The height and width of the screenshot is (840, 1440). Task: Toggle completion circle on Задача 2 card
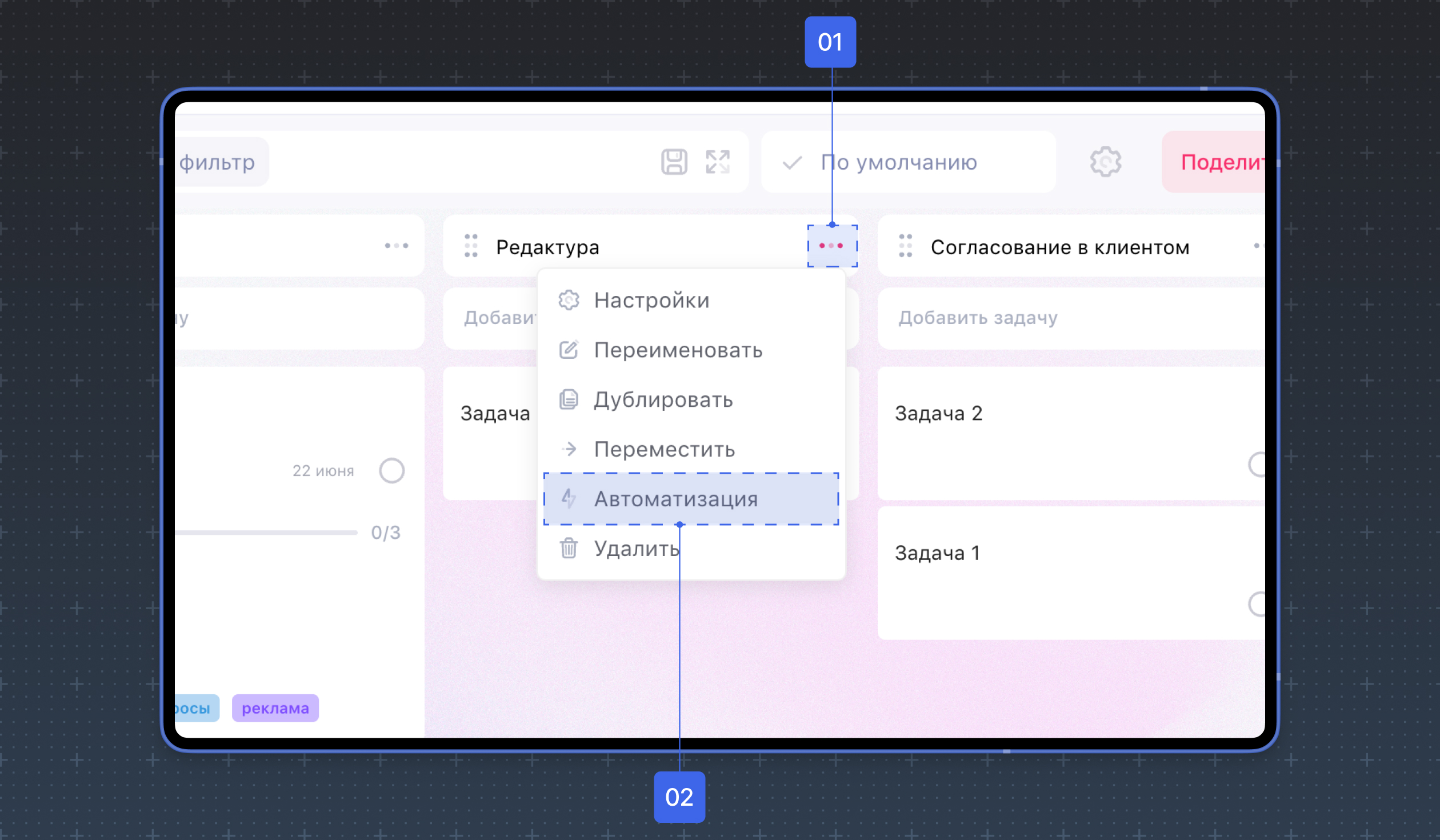[x=1256, y=465]
